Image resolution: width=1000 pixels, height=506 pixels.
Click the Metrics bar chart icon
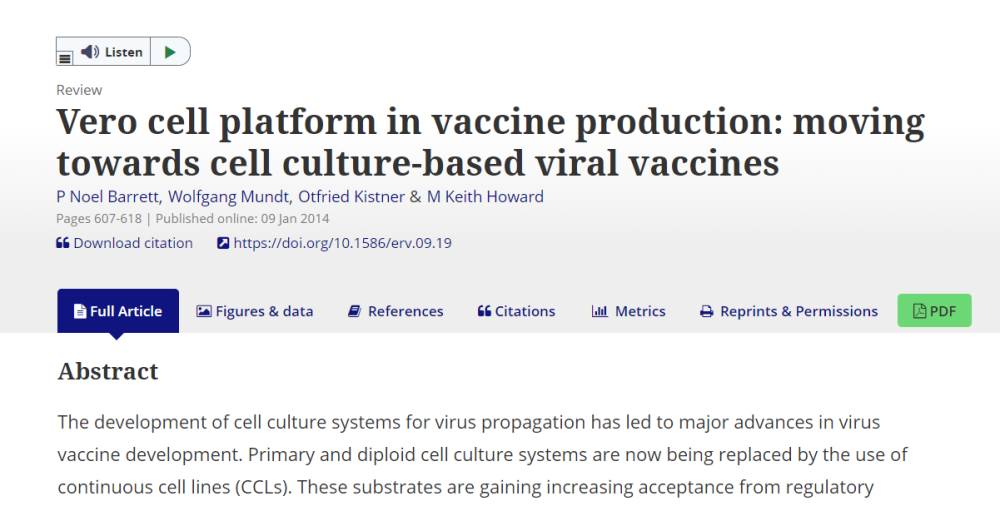pyautogui.click(x=600, y=311)
